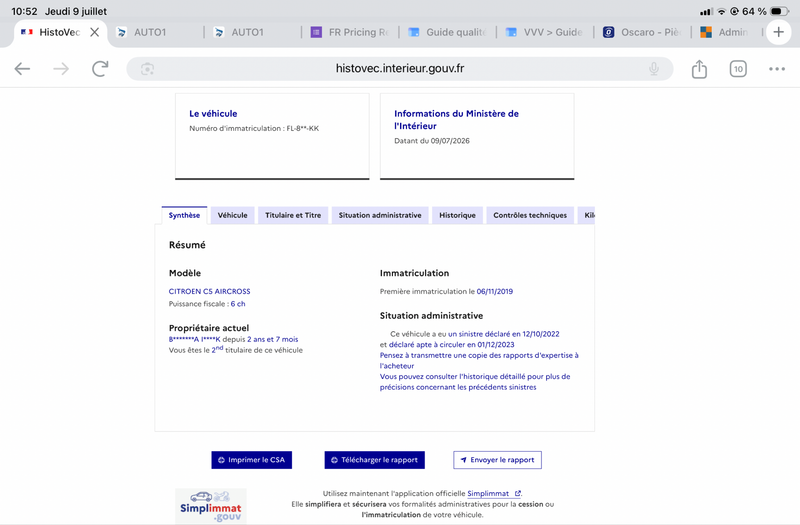Viewport: 800px width, 525px height.
Task: Tap the Wi-Fi icon in status bar
Action: tap(721, 11)
